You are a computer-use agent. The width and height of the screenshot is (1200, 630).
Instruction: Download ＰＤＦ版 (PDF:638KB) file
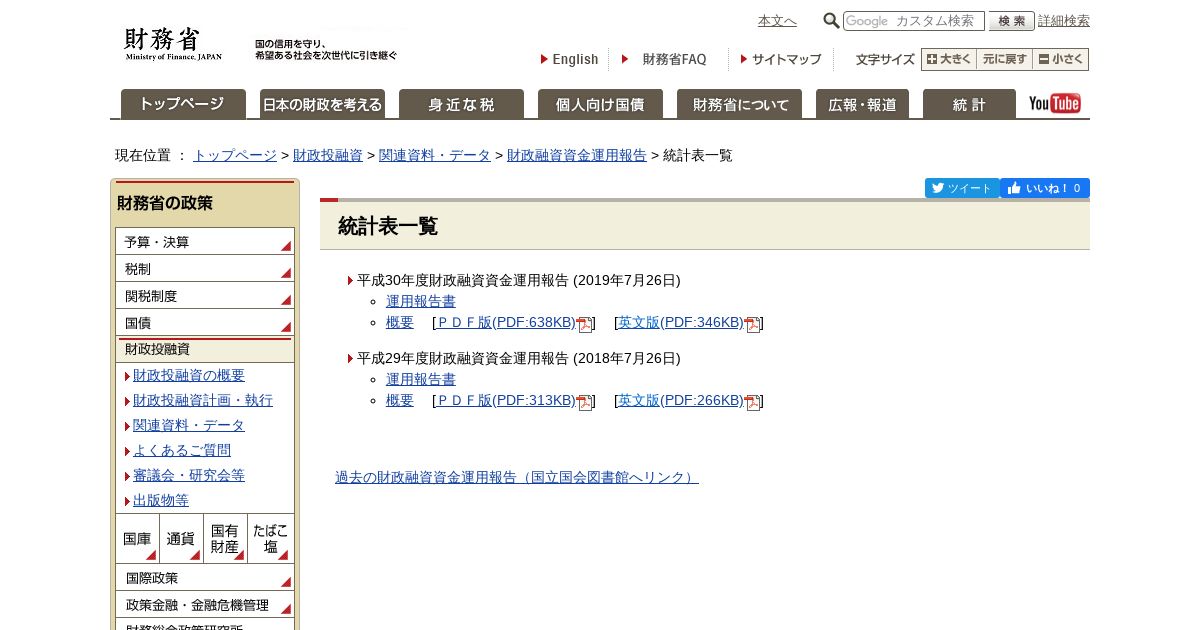pyautogui.click(x=507, y=322)
